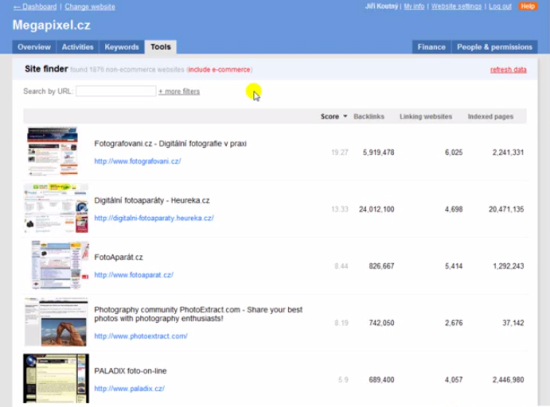Click linking websites value 5,414
The width and height of the screenshot is (550, 407).
point(454,266)
